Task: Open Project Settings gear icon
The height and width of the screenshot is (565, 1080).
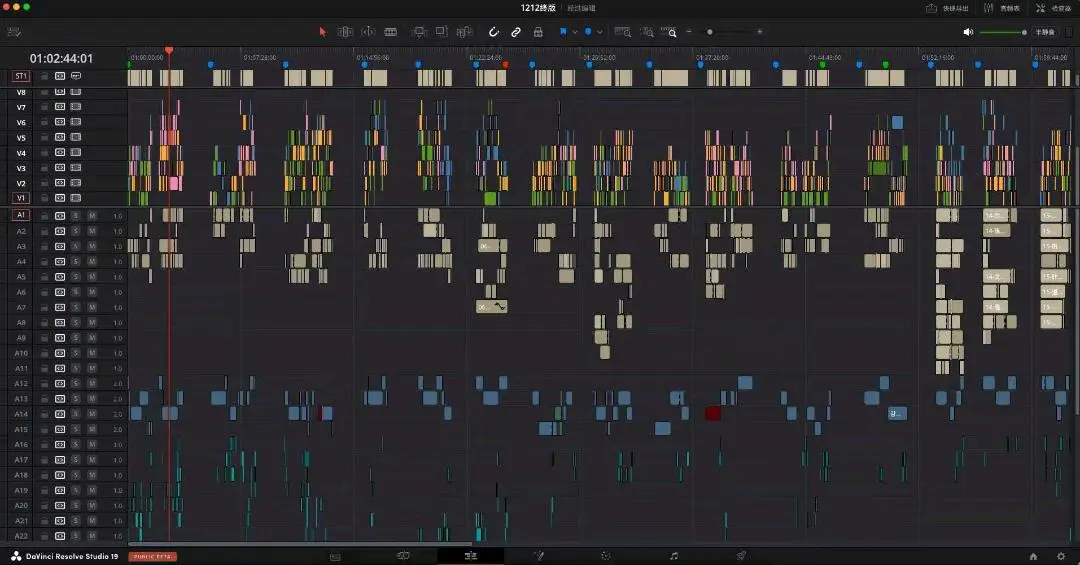Action: [x=1061, y=556]
